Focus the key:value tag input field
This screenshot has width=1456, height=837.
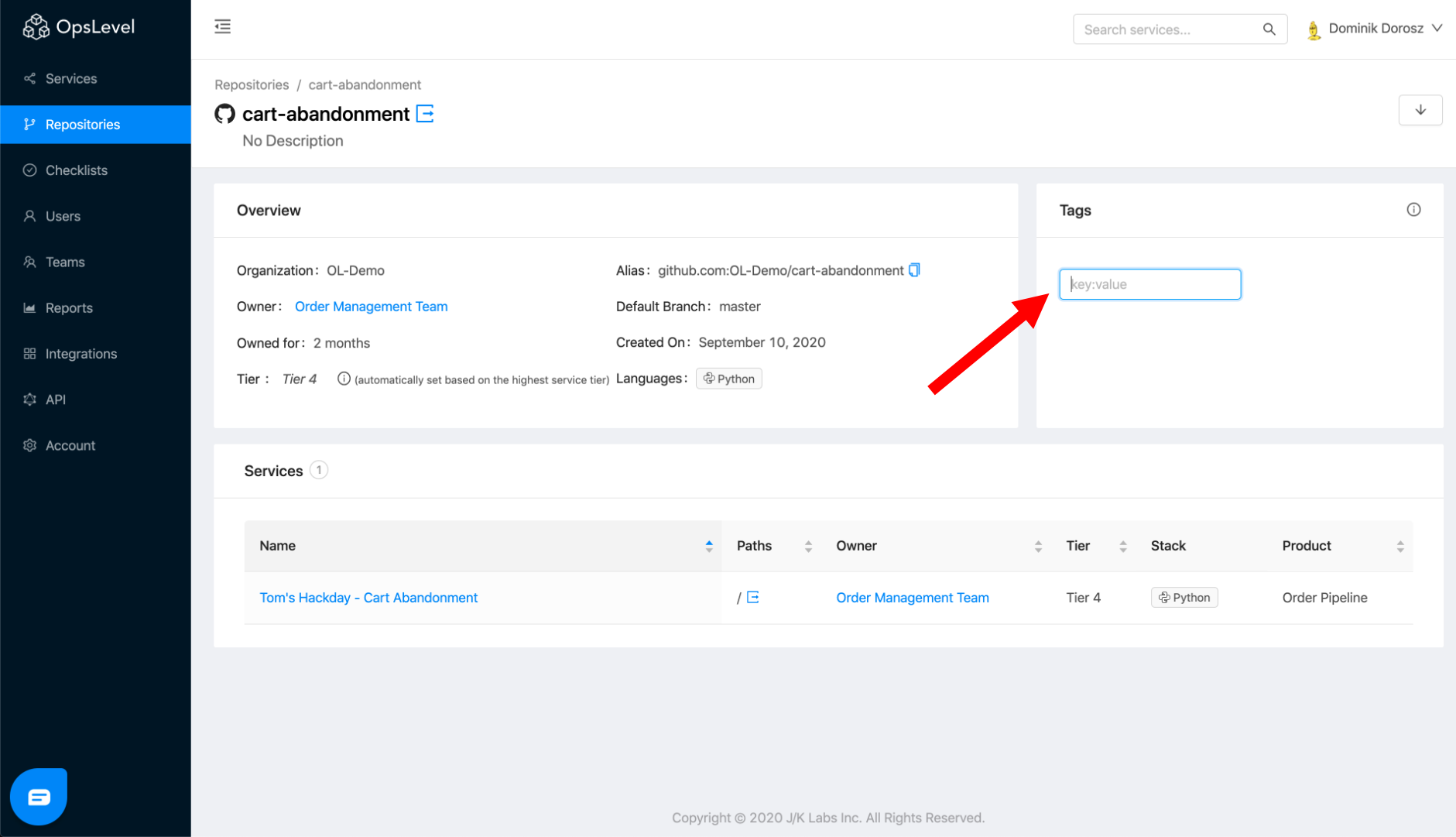1149,284
